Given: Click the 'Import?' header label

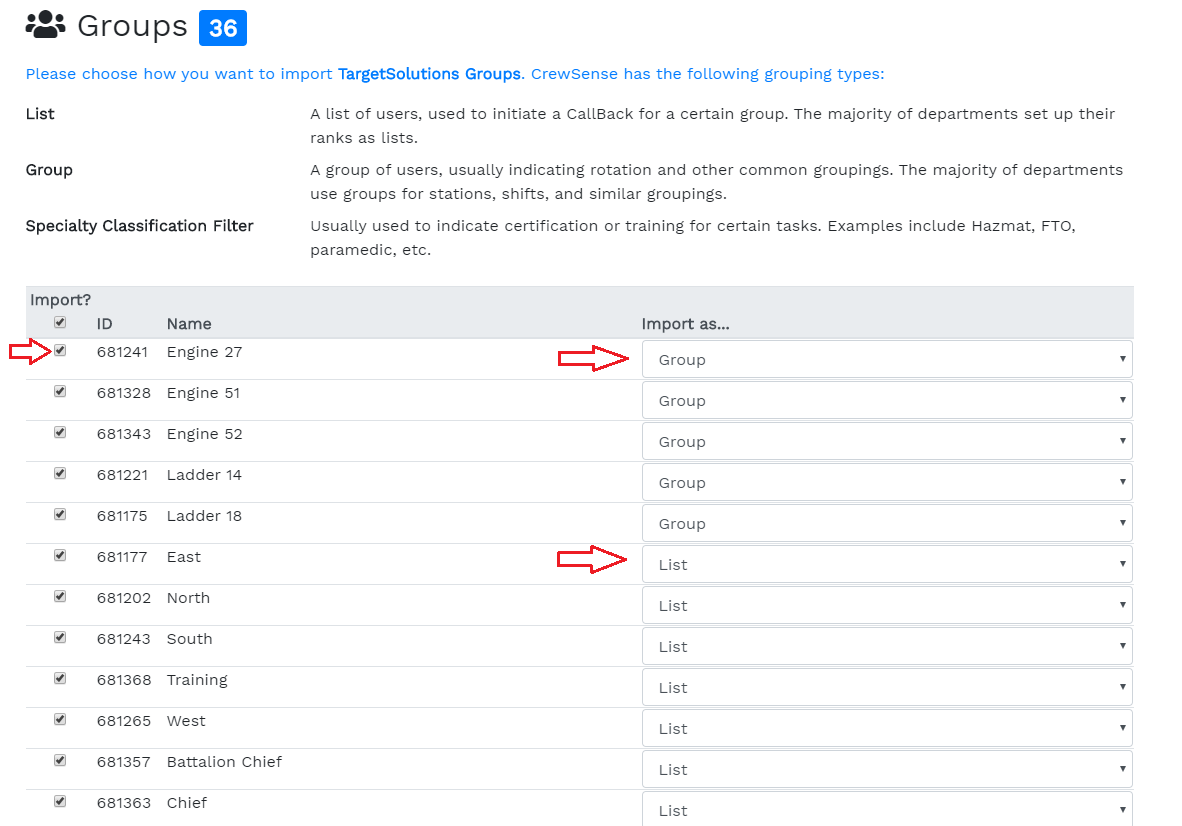Looking at the screenshot, I should pyautogui.click(x=60, y=300).
